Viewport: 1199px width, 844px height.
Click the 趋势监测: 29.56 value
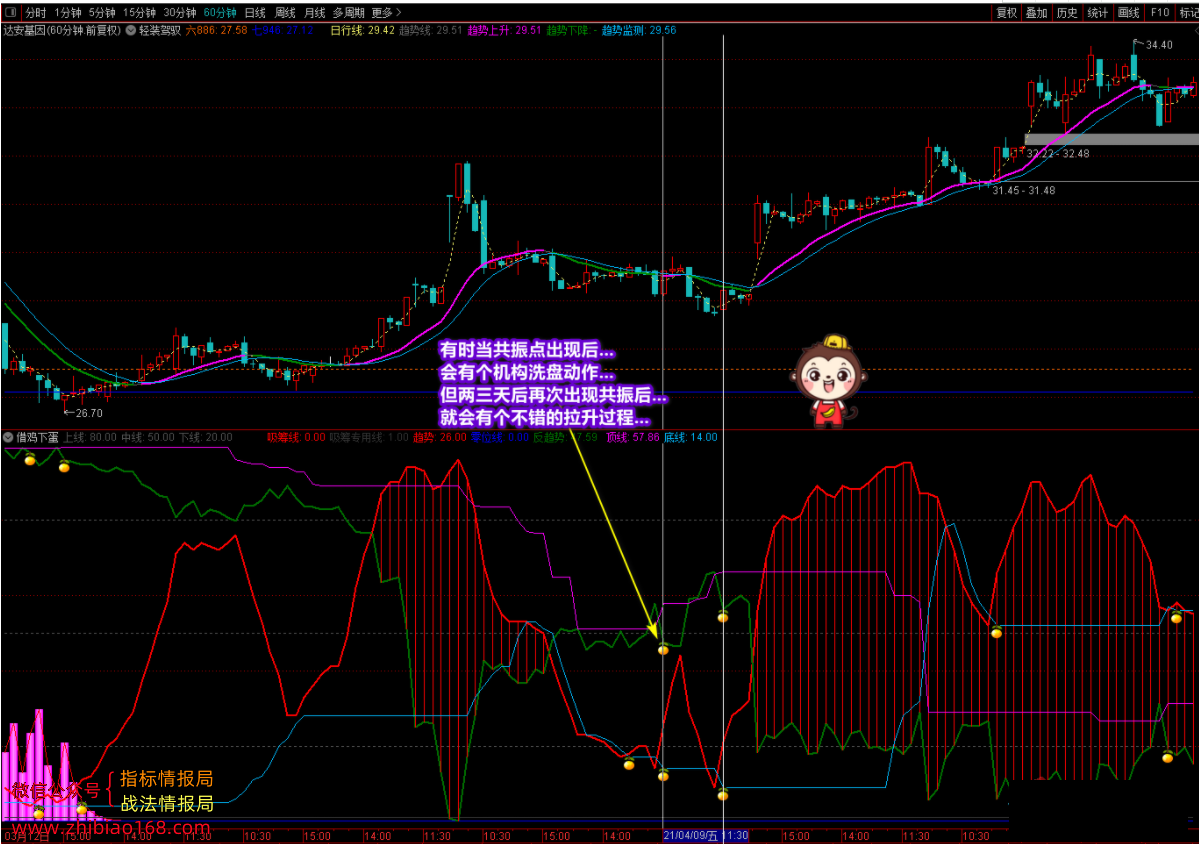tap(638, 31)
